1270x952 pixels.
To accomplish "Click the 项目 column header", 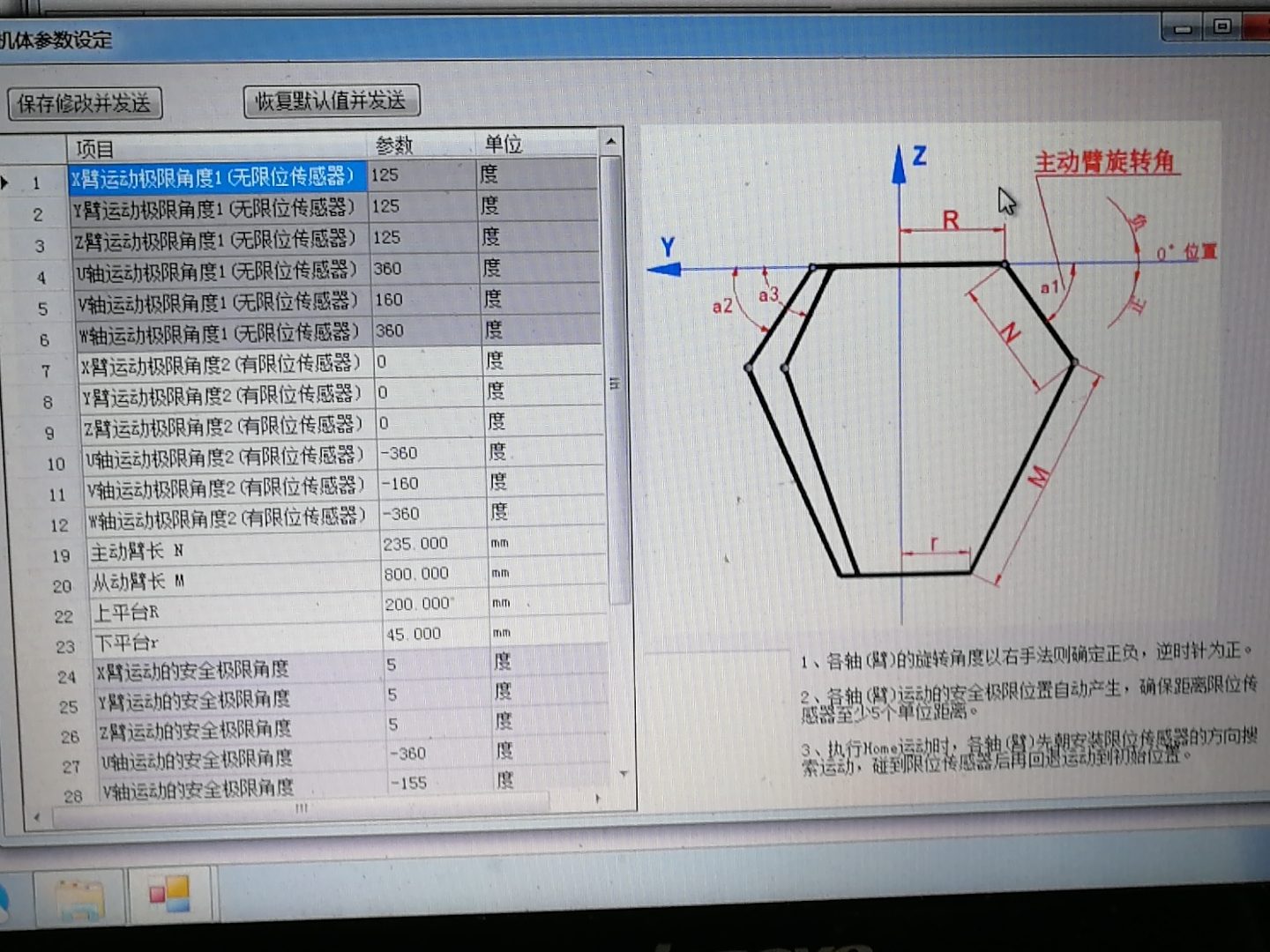I will (x=216, y=147).
